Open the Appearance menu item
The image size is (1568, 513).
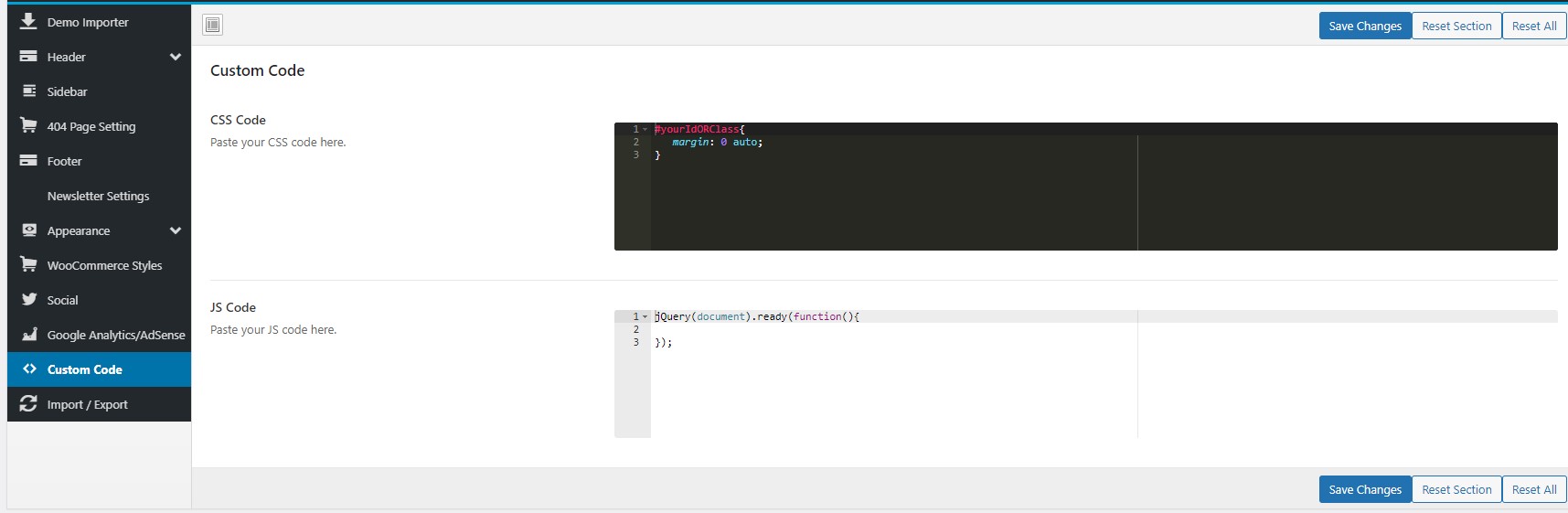pos(99,230)
